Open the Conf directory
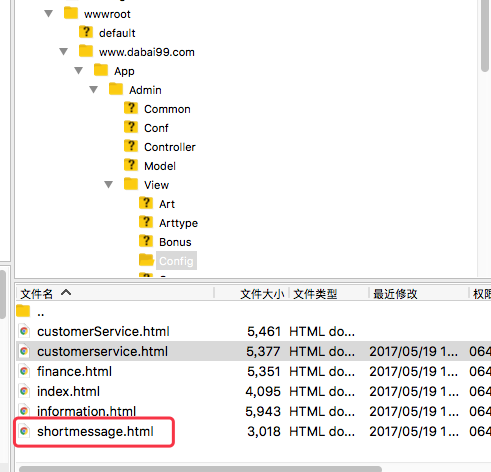 156,128
